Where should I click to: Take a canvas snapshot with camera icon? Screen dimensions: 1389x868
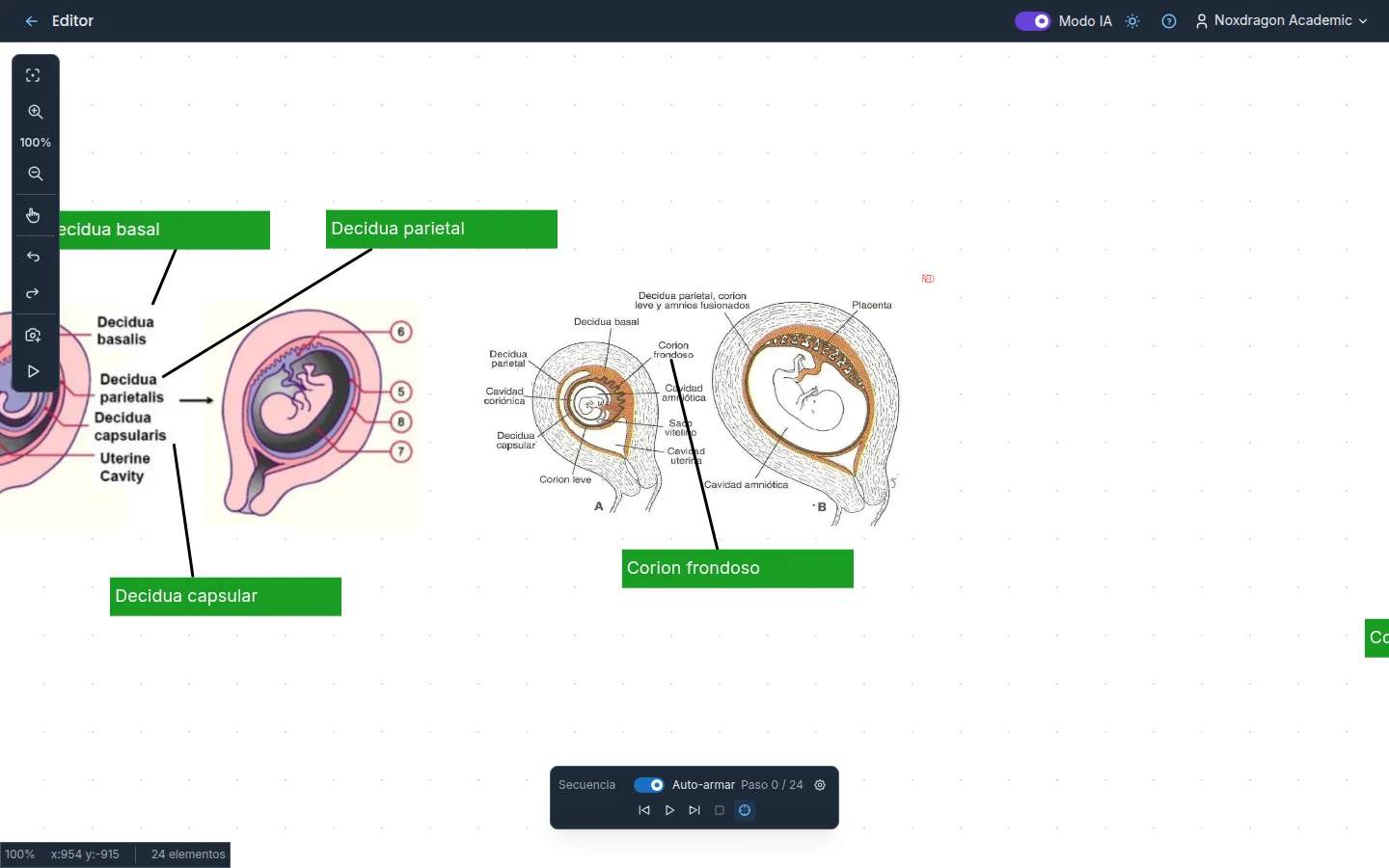[x=33, y=335]
